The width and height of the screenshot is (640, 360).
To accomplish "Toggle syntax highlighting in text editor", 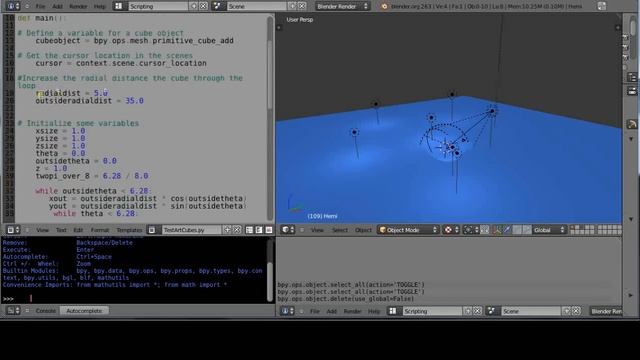I will [269, 230].
